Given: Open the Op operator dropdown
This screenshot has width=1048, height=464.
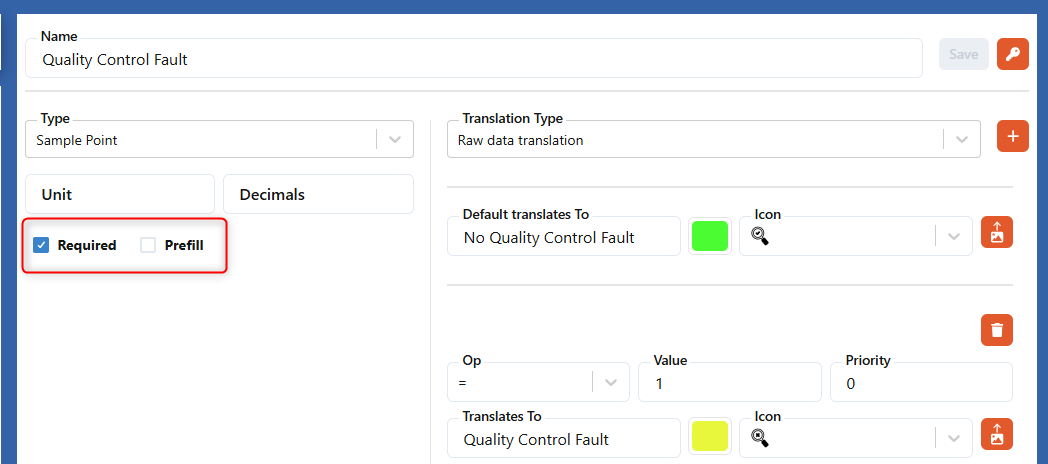Looking at the screenshot, I should tap(610, 383).
